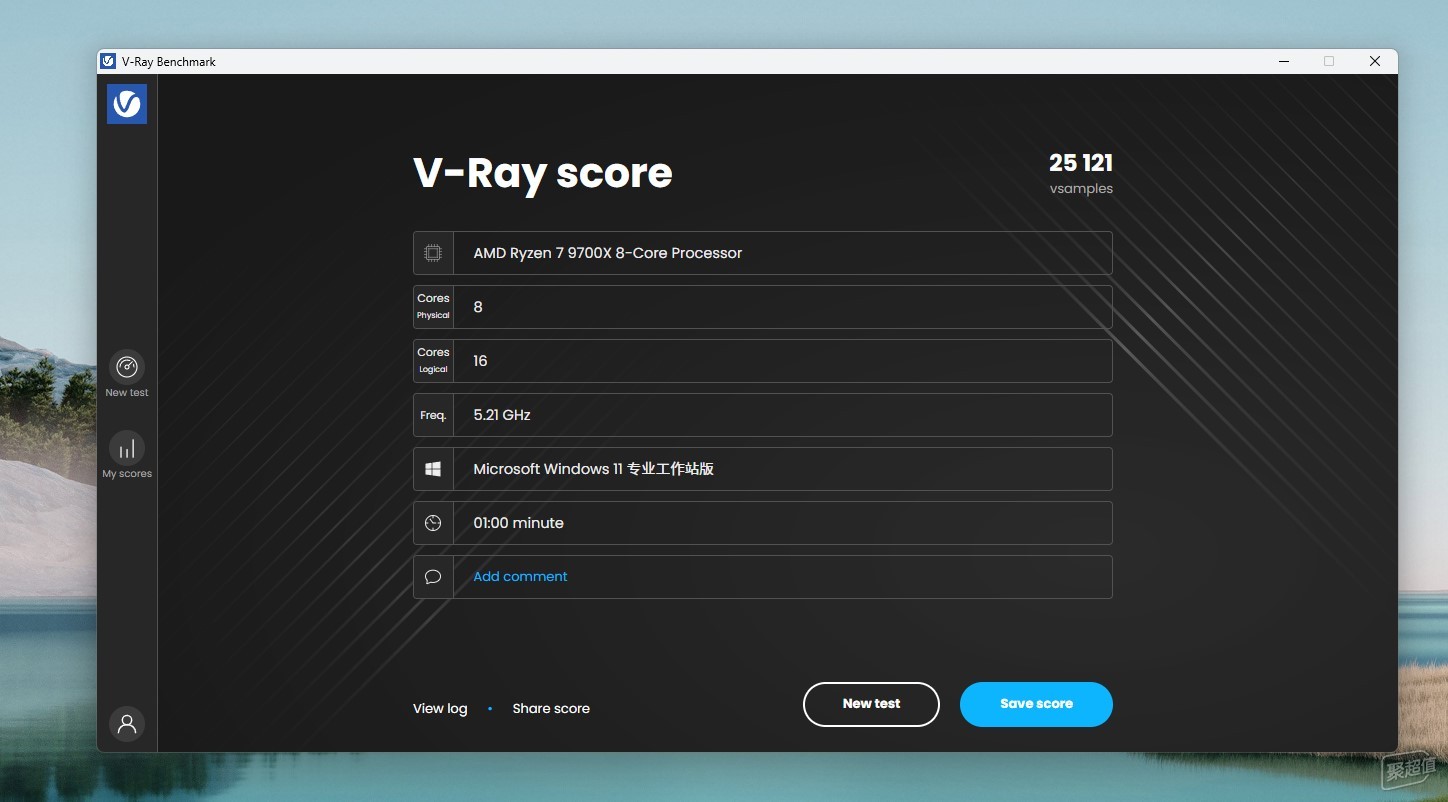The height and width of the screenshot is (802, 1448).
Task: Select the 5.21 GHz frequency value
Action: [502, 415]
